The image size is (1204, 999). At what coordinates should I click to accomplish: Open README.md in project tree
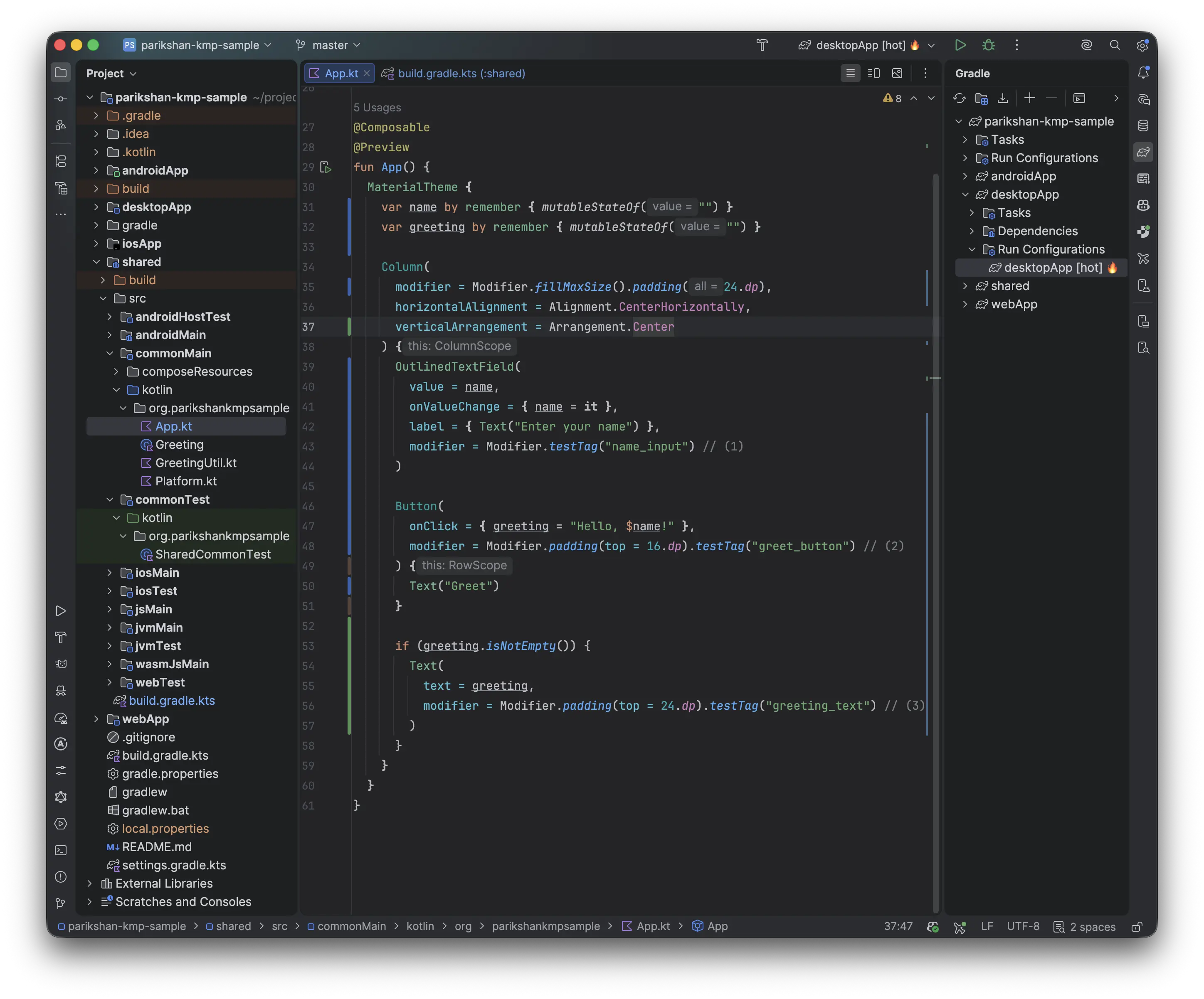coord(156,846)
